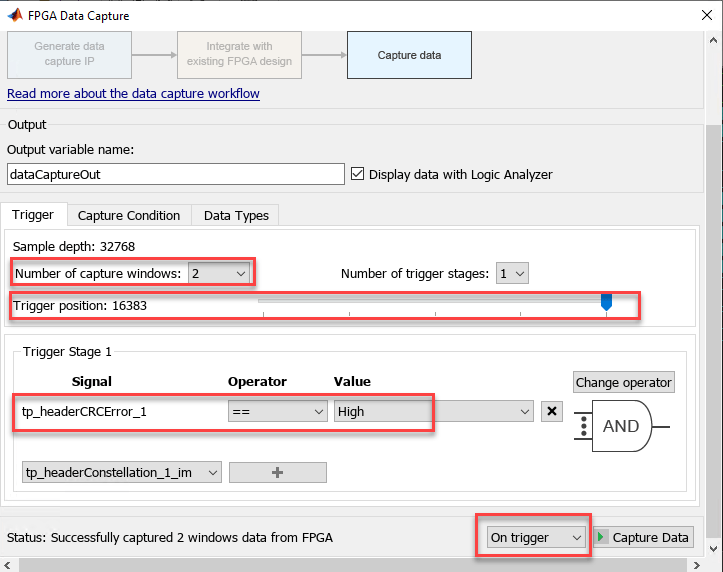Open the High value dropdown
Image resolution: width=723 pixels, height=572 pixels.
click(433, 411)
